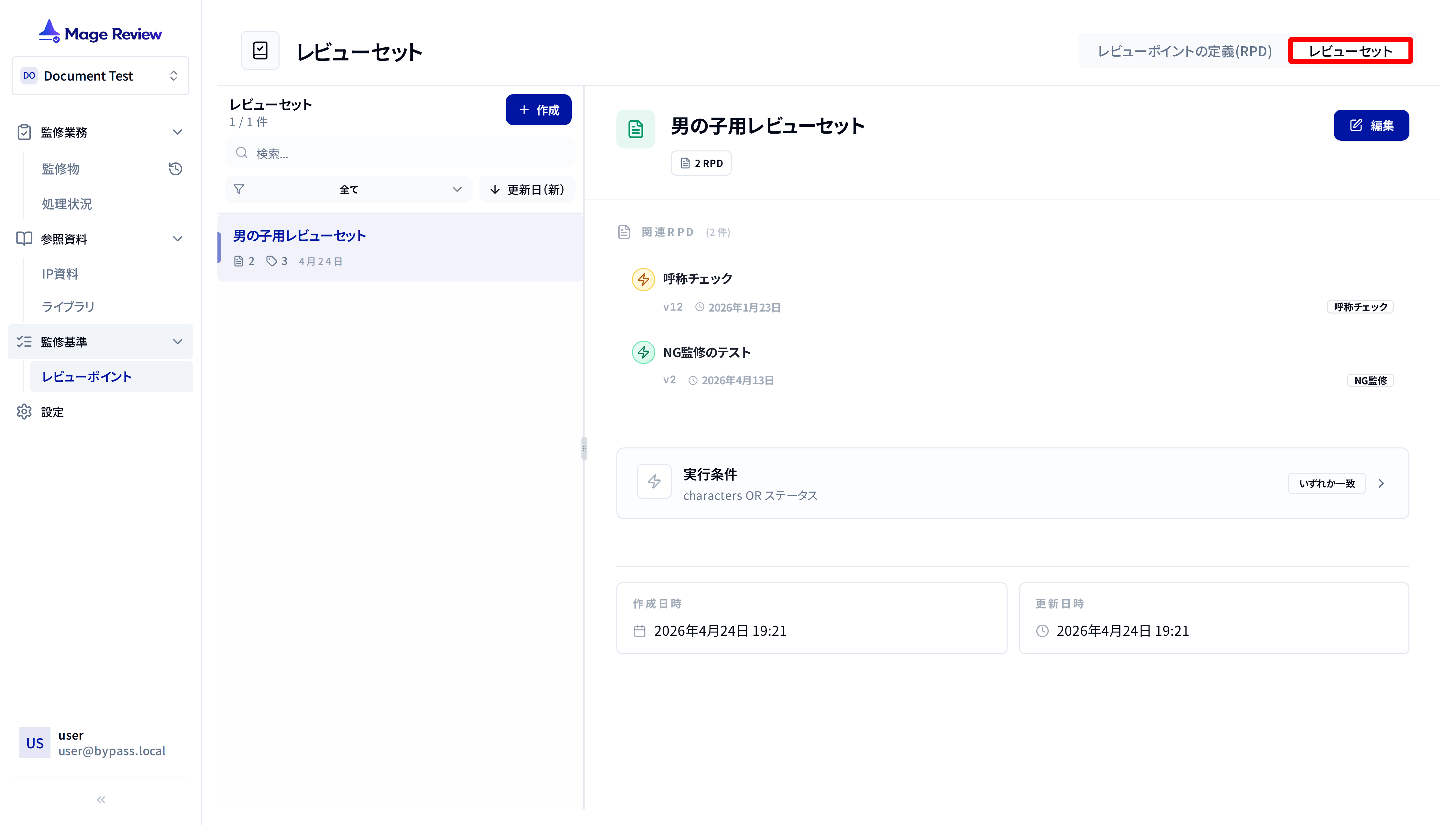Click the clock icon under 更新日時
Viewport: 1456px width, 825px height.
click(x=1042, y=631)
